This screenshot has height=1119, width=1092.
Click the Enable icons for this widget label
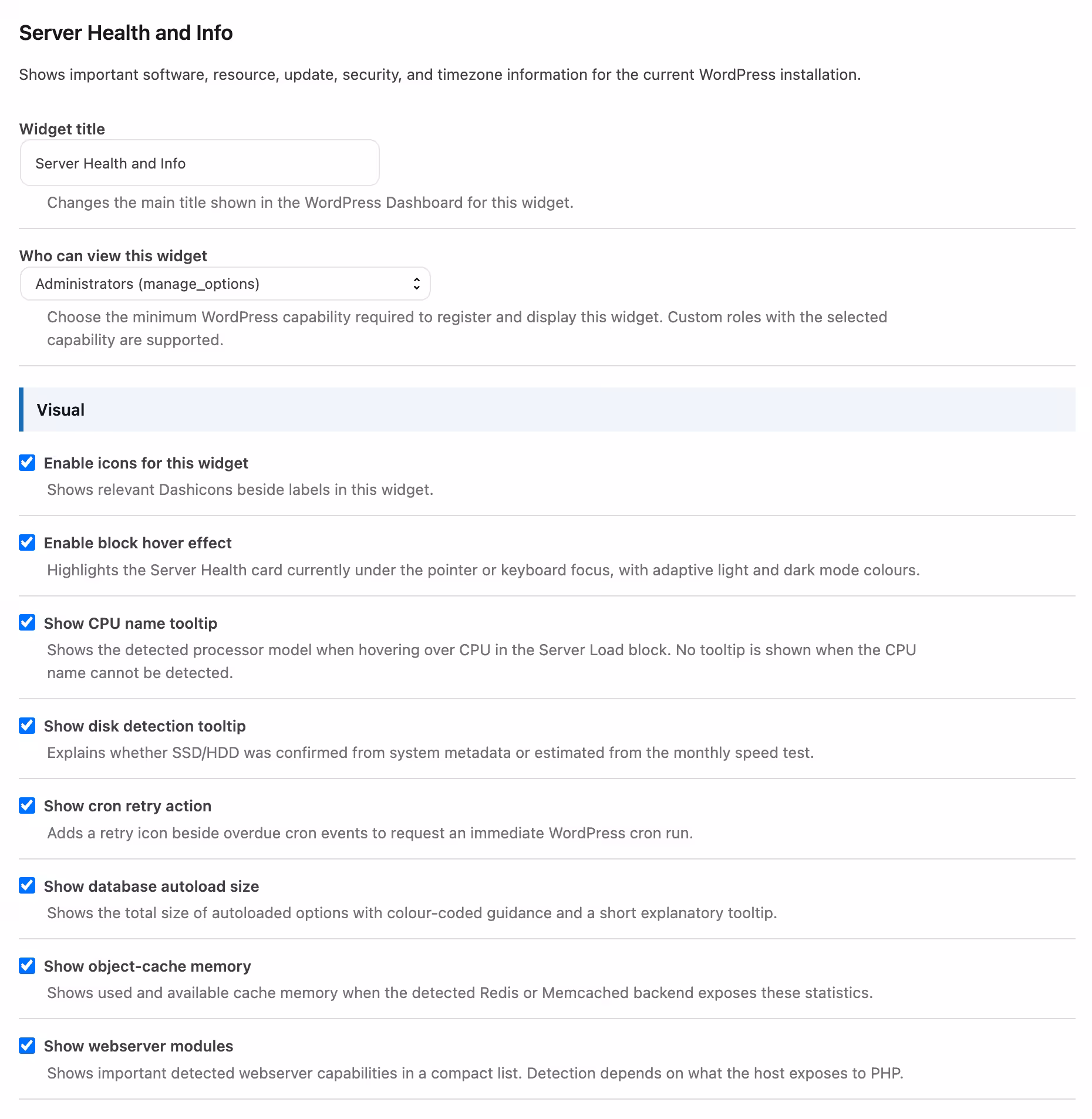(x=146, y=463)
